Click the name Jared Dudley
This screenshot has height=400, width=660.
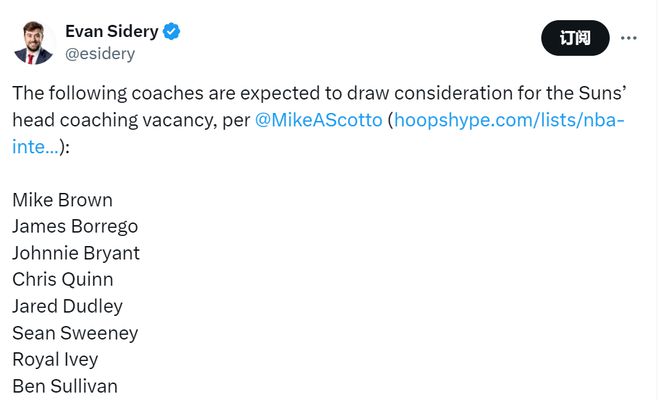[67, 306]
